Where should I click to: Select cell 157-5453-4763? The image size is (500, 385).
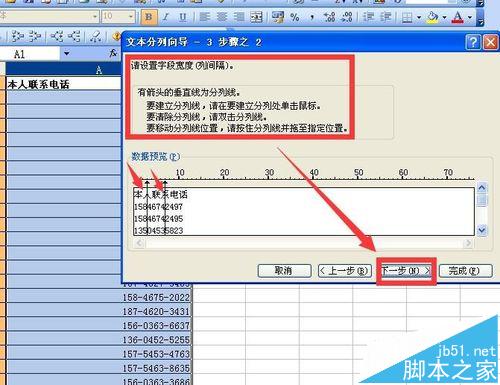coord(99,354)
